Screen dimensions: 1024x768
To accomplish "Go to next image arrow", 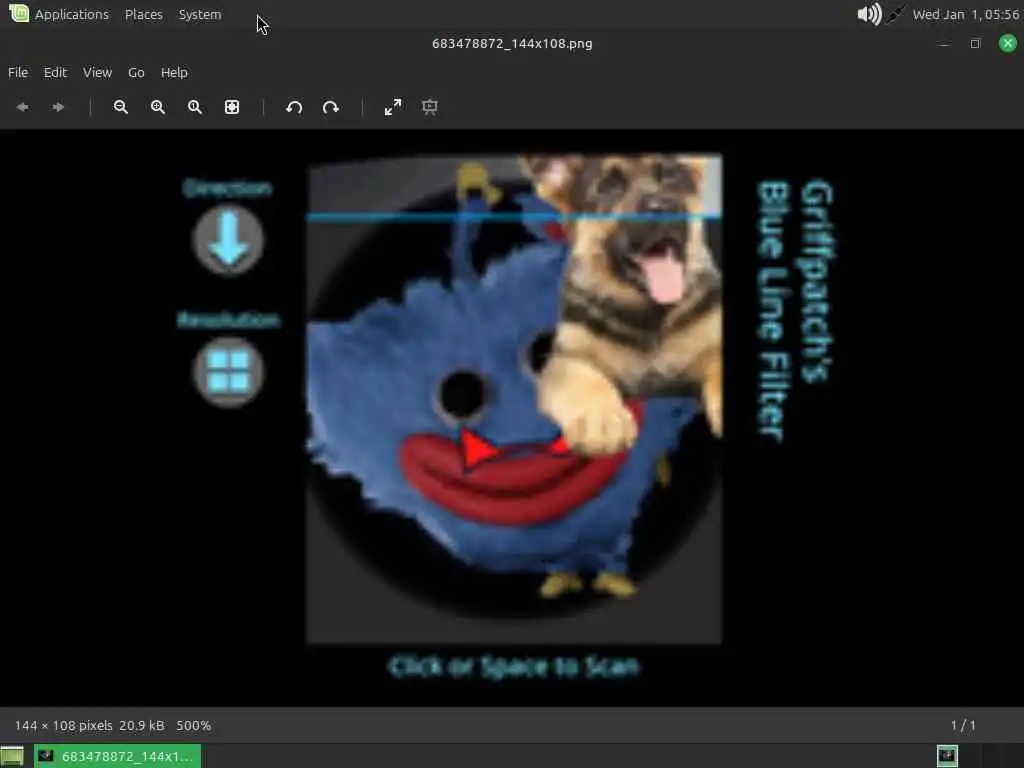I will [58, 107].
